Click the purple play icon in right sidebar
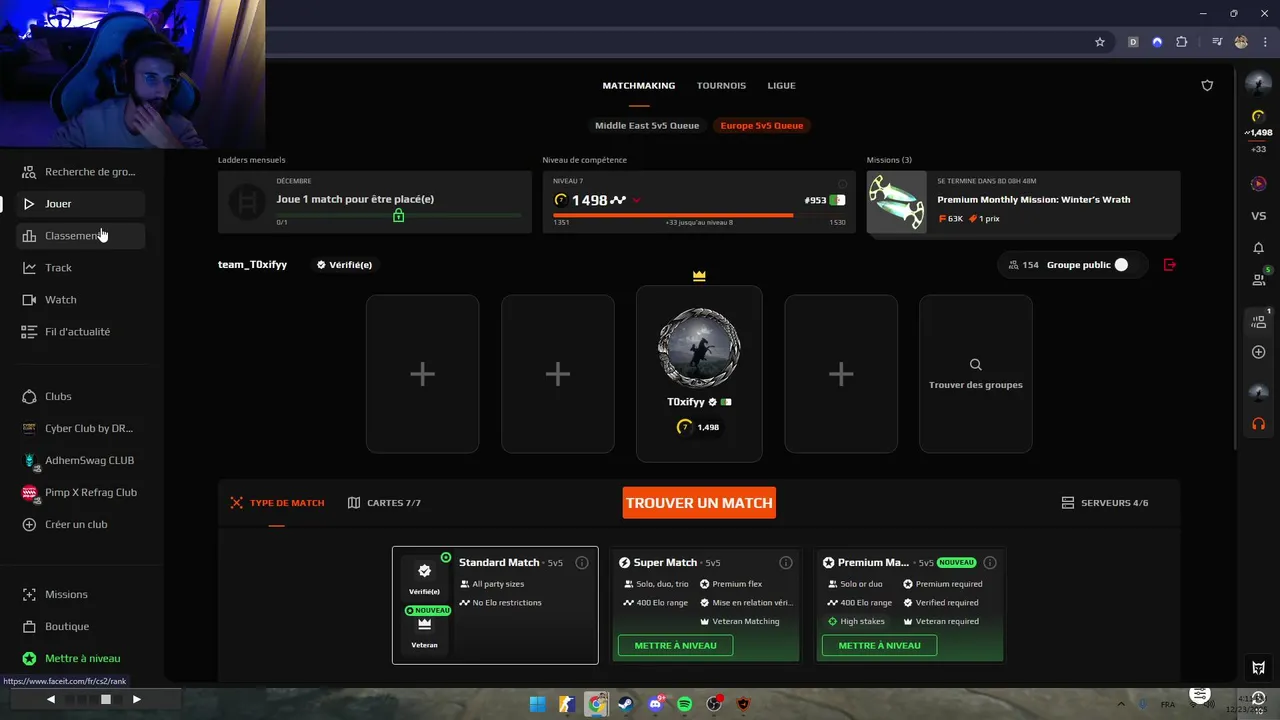The width and height of the screenshot is (1280, 720). click(1258, 184)
